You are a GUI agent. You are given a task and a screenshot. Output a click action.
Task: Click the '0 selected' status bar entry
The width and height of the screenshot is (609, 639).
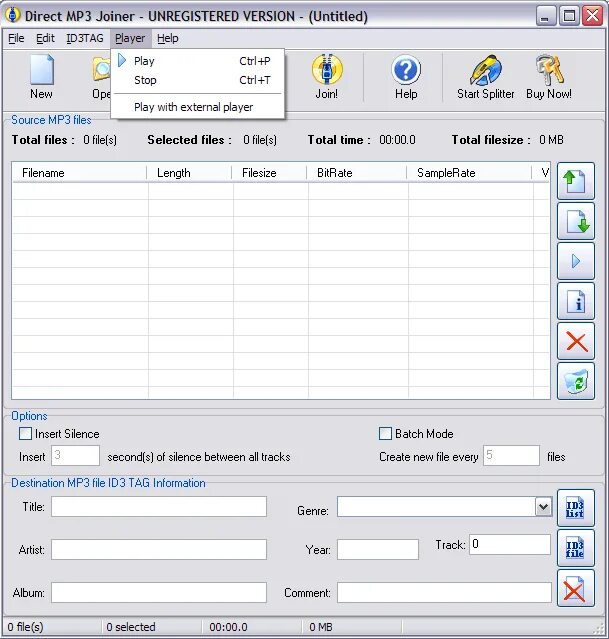pos(131,627)
